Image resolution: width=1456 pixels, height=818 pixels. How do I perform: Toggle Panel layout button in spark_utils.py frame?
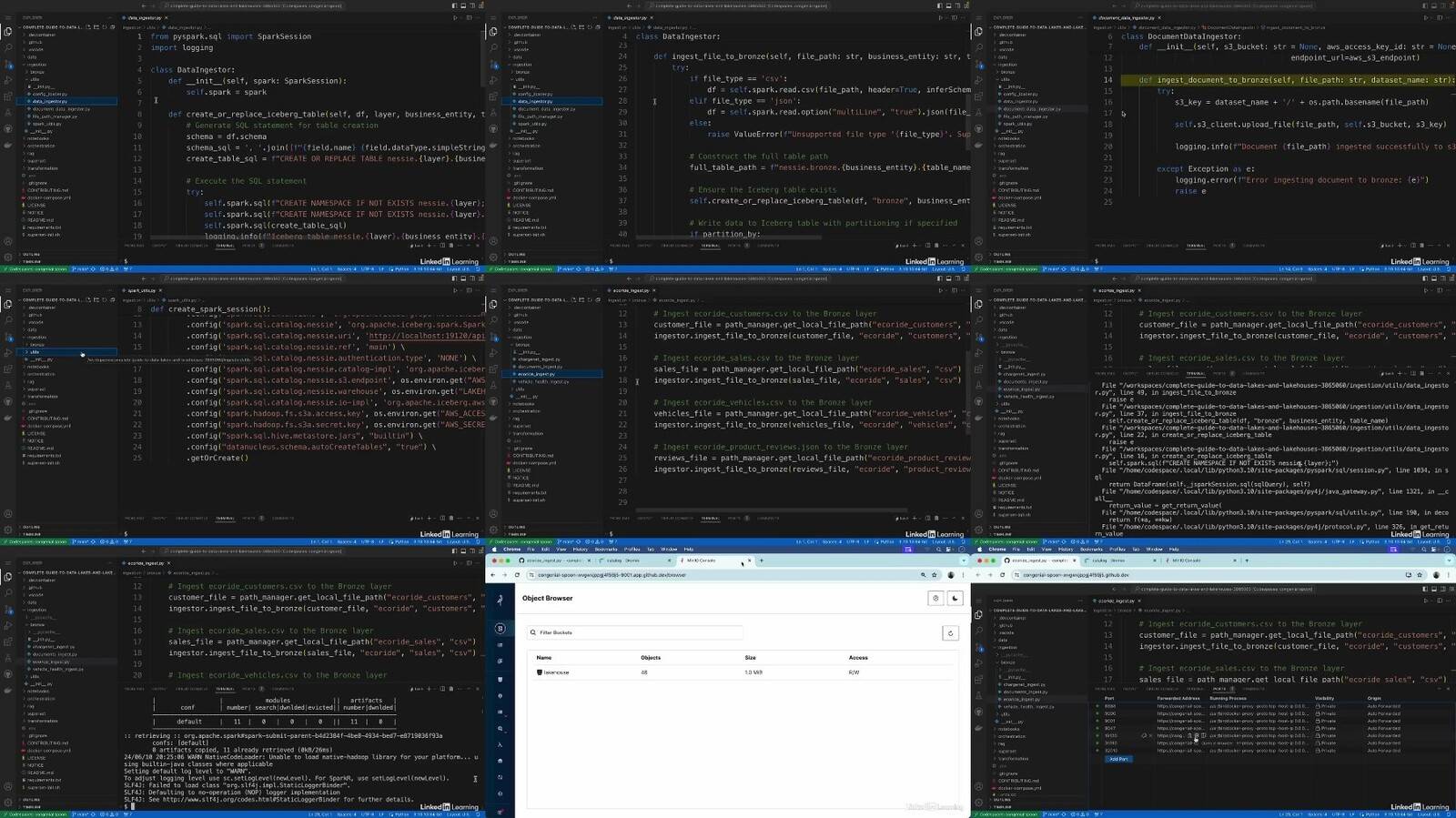pyautogui.click(x=461, y=278)
